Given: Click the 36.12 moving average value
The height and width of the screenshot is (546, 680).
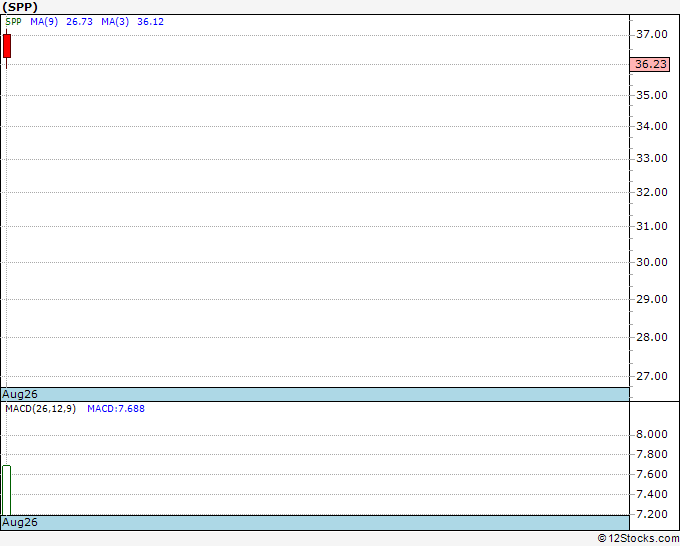Looking at the screenshot, I should coord(150,22).
